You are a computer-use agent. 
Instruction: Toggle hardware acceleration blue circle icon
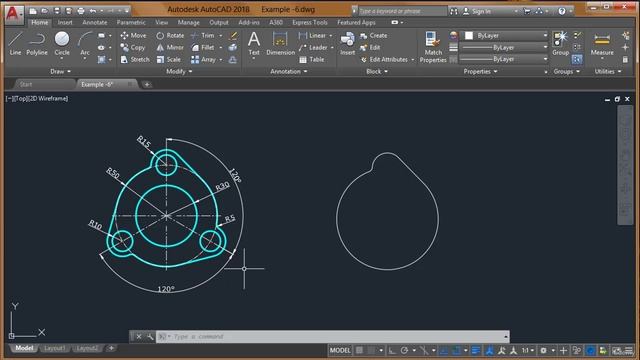click(x=590, y=350)
